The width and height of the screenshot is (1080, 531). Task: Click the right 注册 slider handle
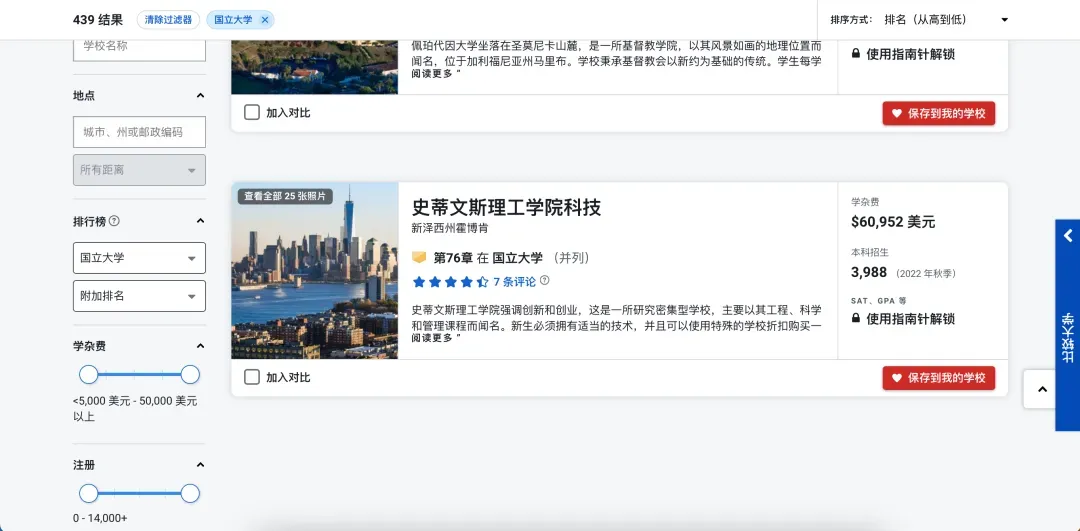click(190, 493)
